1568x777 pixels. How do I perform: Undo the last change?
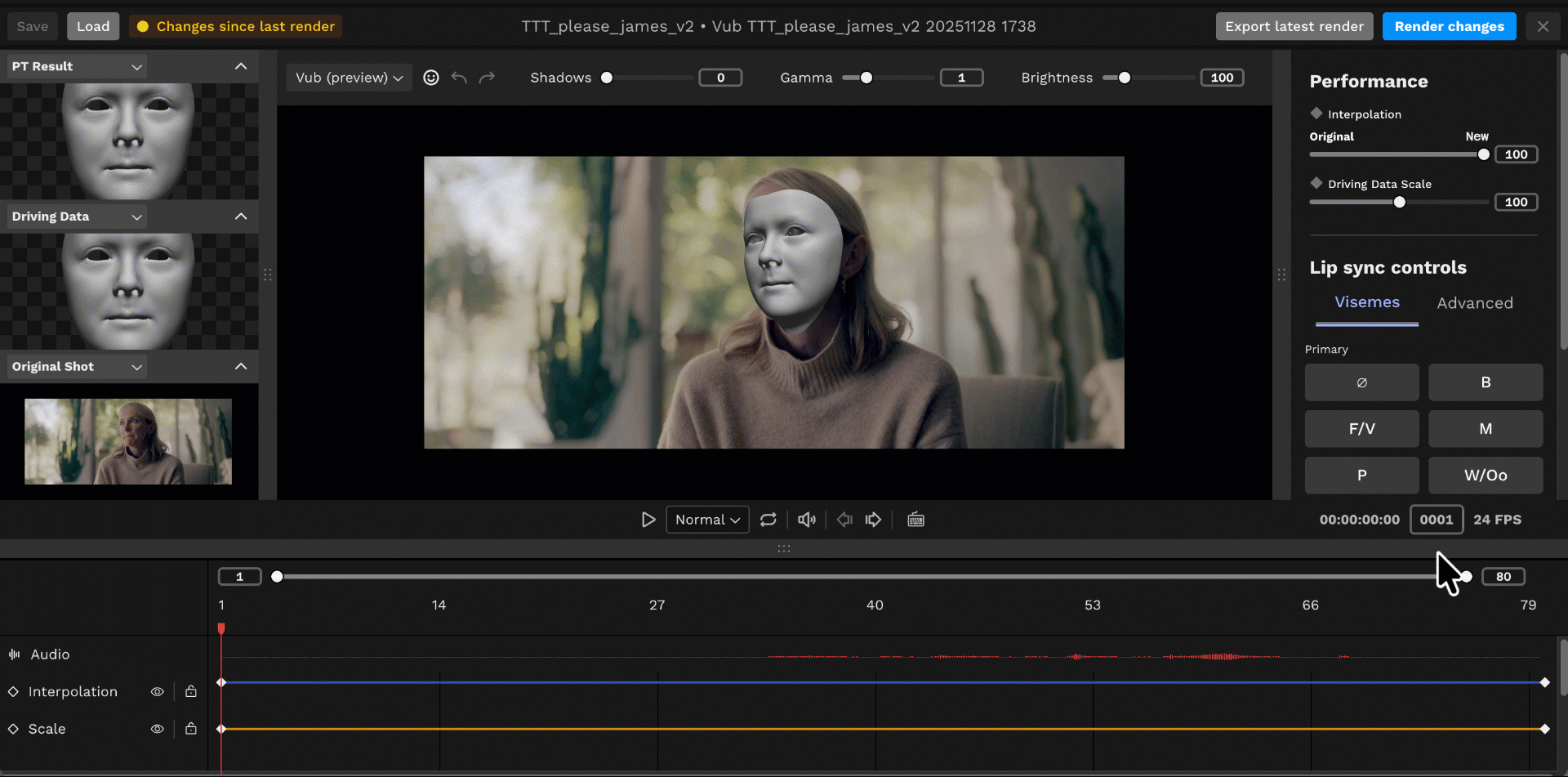(459, 78)
